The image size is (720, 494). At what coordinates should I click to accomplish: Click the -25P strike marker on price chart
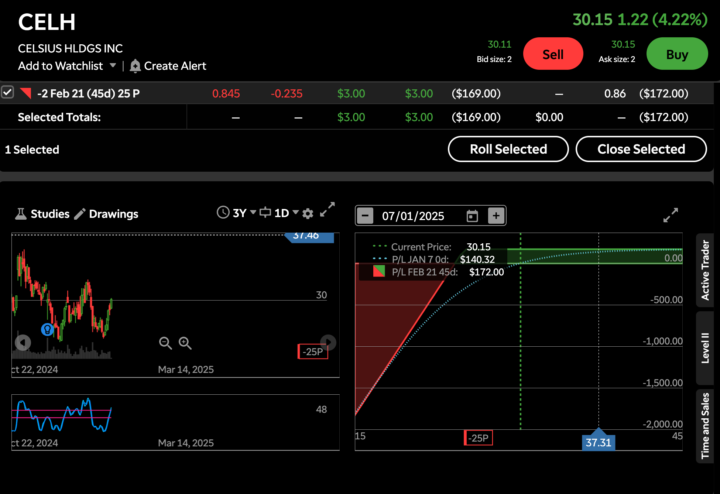coord(313,352)
